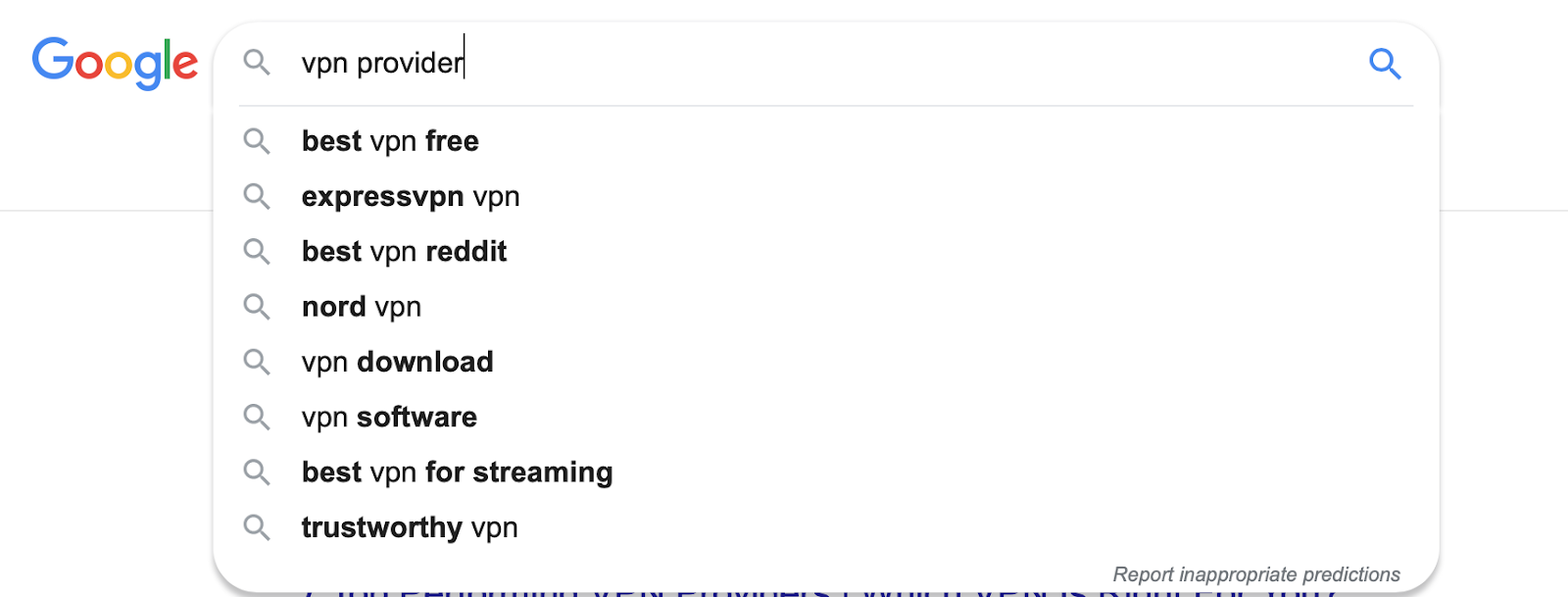
Task: Choose the 'best vpn reddit' suggestion
Action: coord(404,251)
